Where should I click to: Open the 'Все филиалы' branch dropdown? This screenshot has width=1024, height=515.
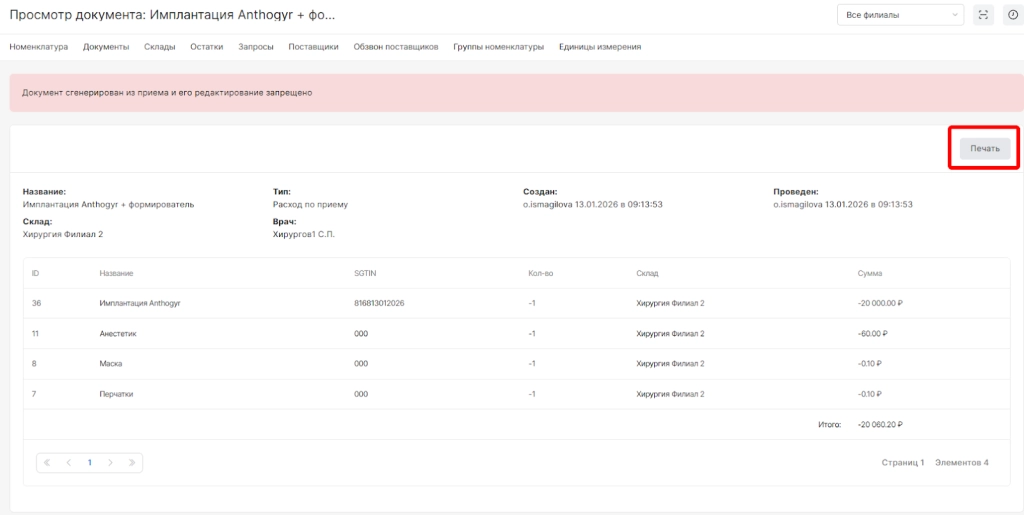[900, 15]
